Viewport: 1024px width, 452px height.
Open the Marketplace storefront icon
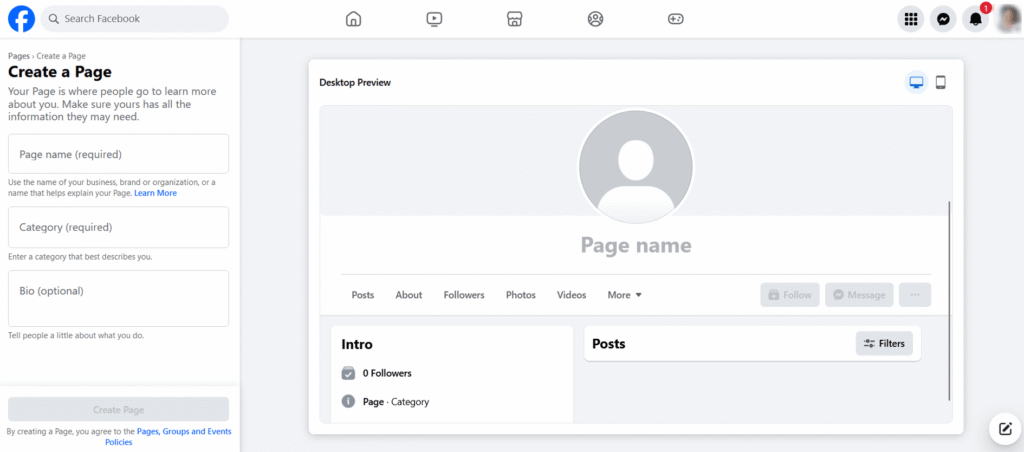[515, 19]
